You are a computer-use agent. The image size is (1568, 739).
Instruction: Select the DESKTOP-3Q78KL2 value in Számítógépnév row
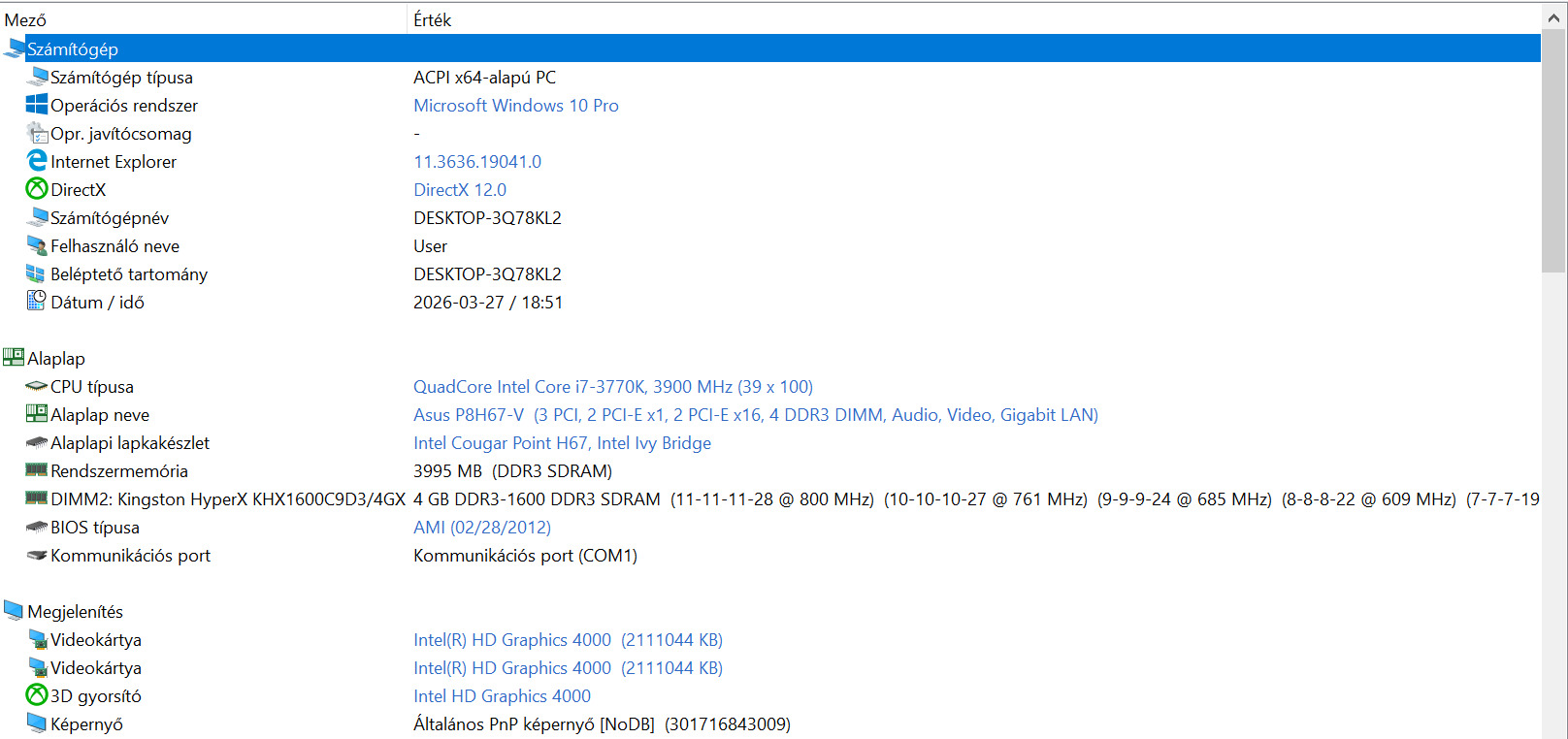coord(487,217)
